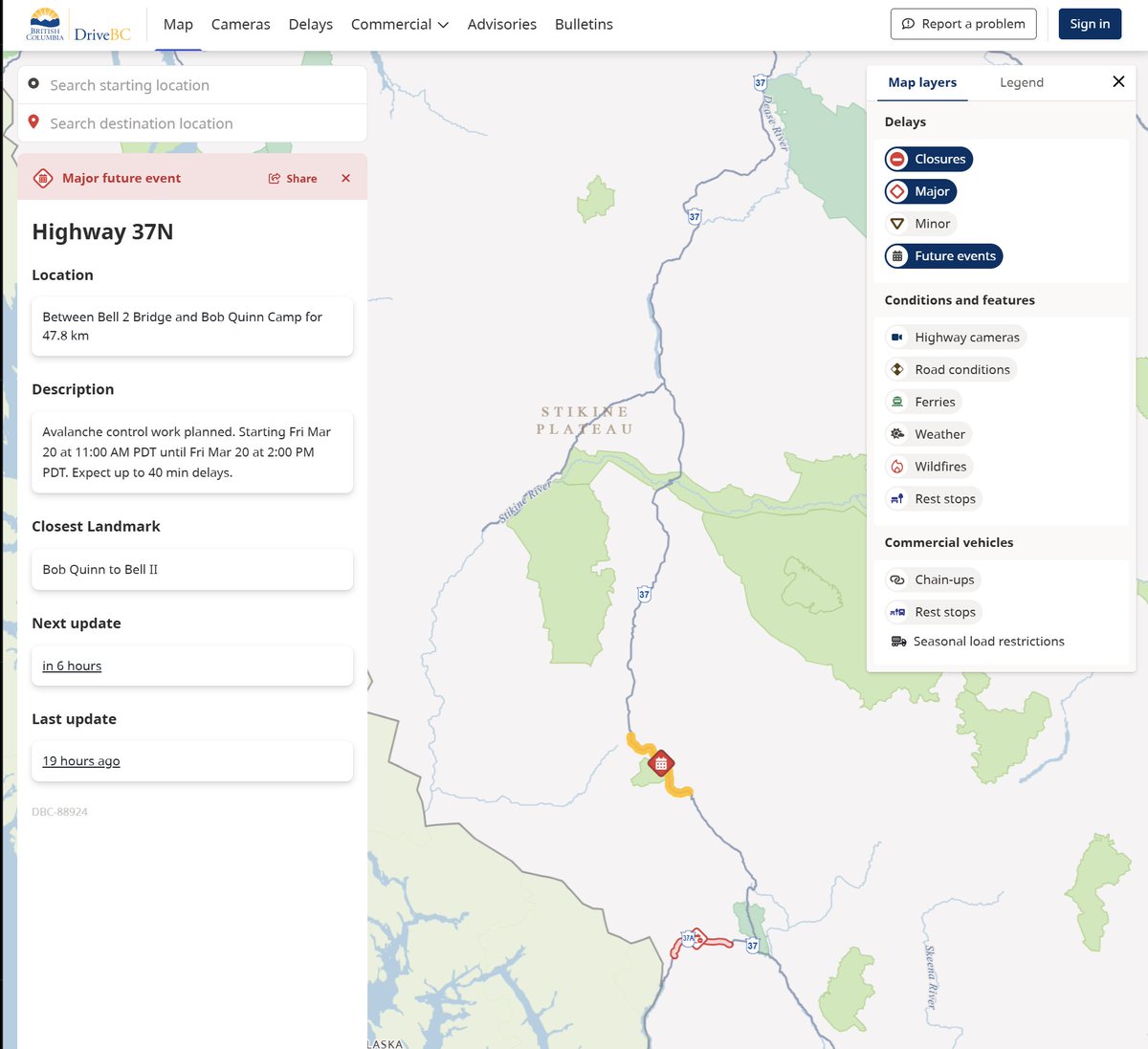Click the red calendar event marker on Highway 37
1148x1049 pixels.
tap(661, 763)
